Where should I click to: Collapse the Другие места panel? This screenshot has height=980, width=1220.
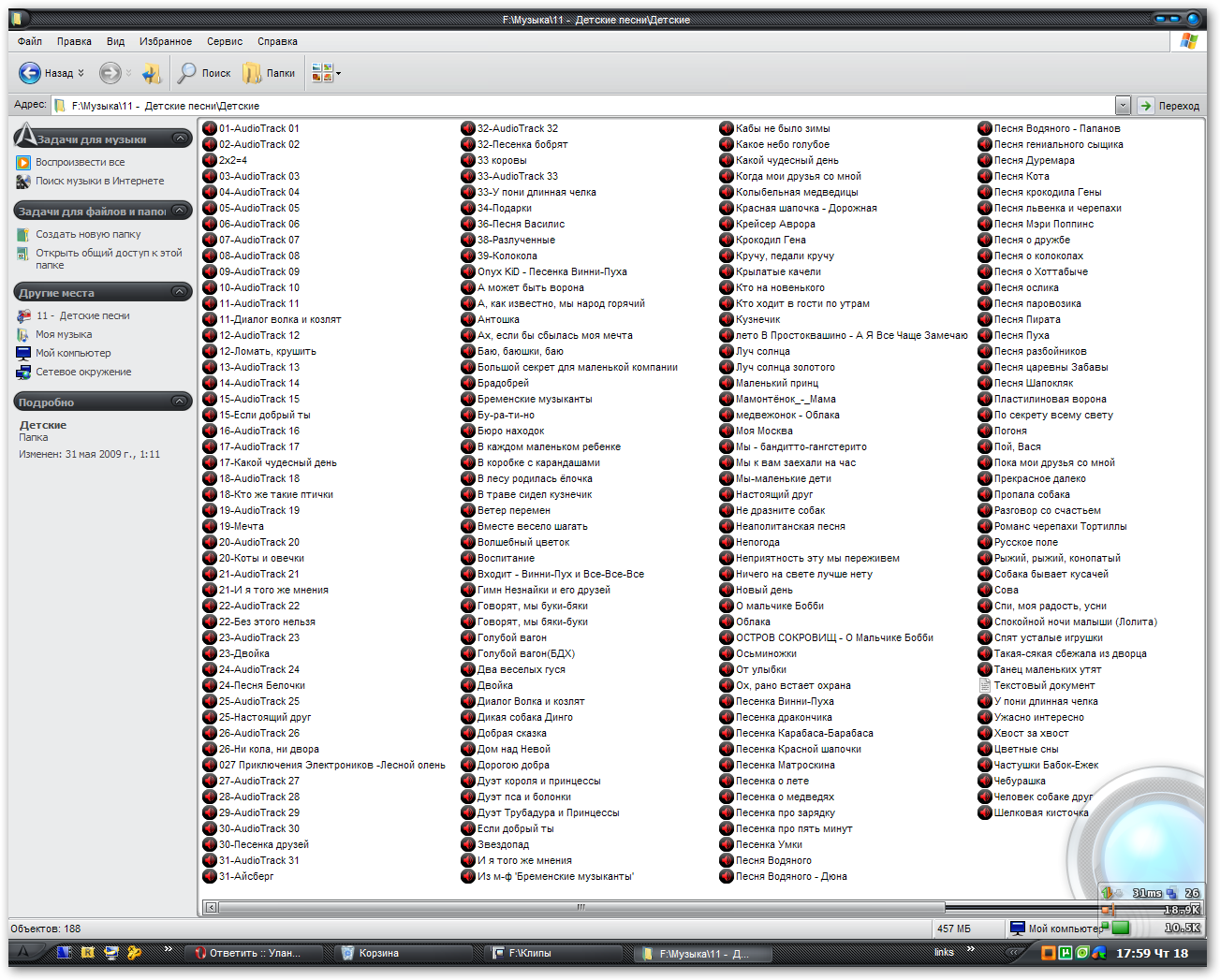tap(178, 291)
